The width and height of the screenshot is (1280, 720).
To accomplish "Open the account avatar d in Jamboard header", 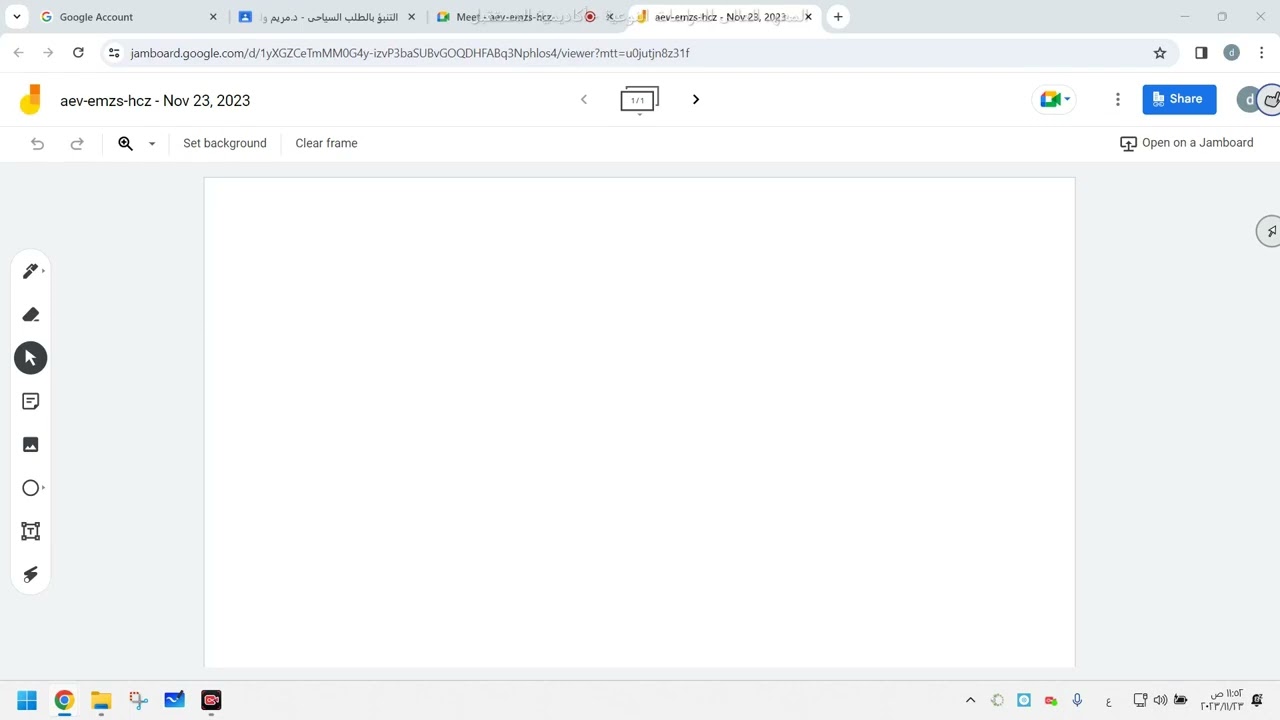I will (x=1249, y=99).
